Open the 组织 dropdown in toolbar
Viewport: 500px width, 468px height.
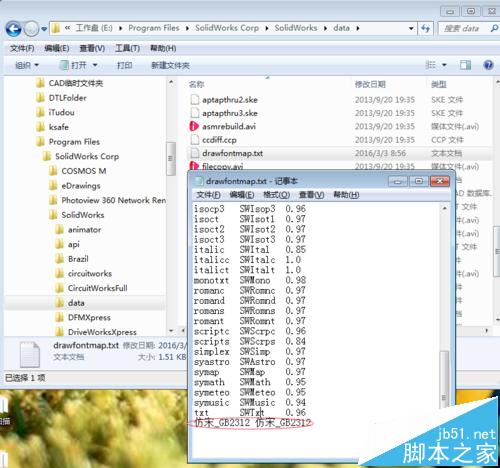pos(27,65)
